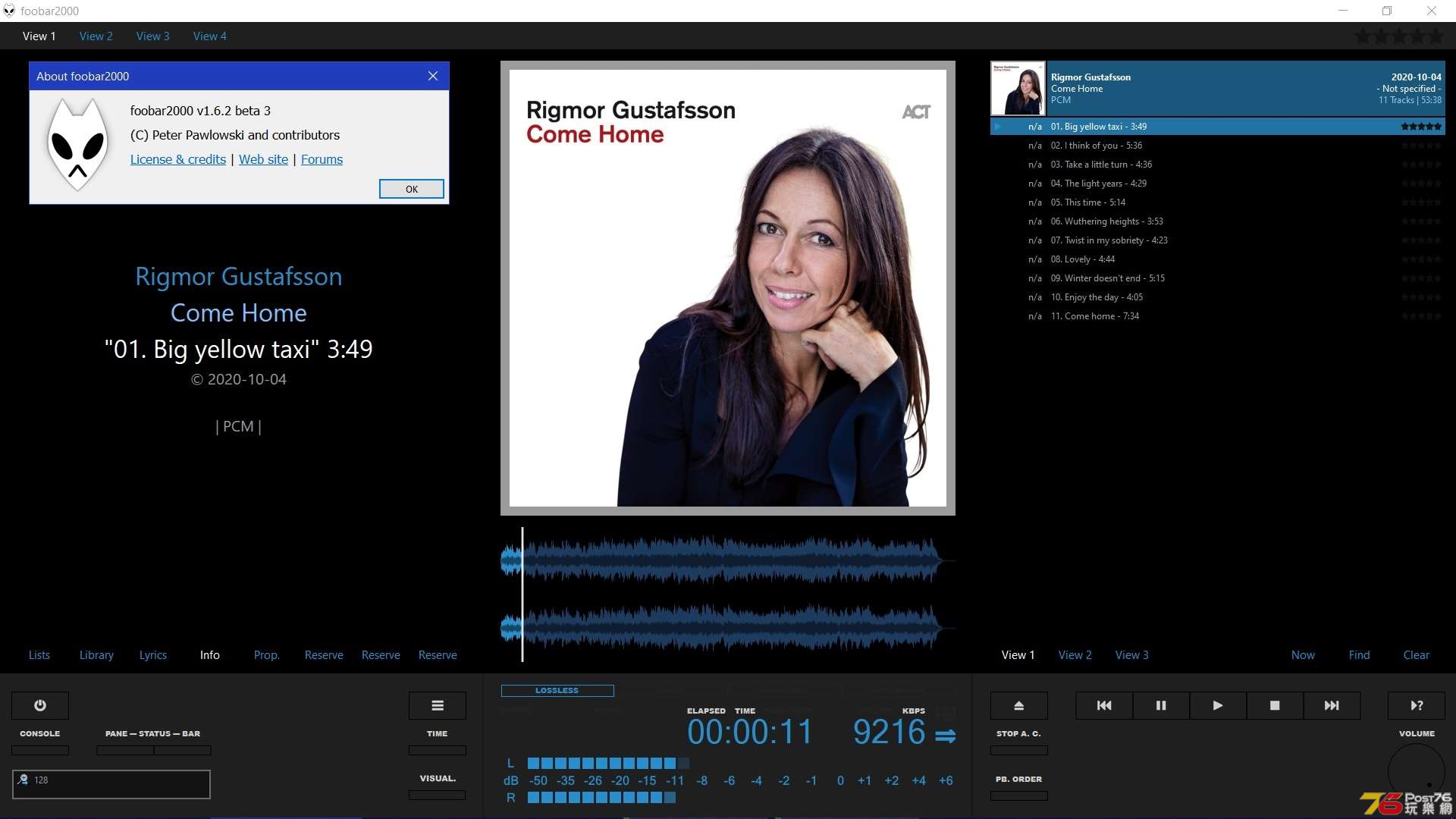Click the LOSSLESS indicator box
The height and width of the screenshot is (819, 1456).
coord(557,691)
